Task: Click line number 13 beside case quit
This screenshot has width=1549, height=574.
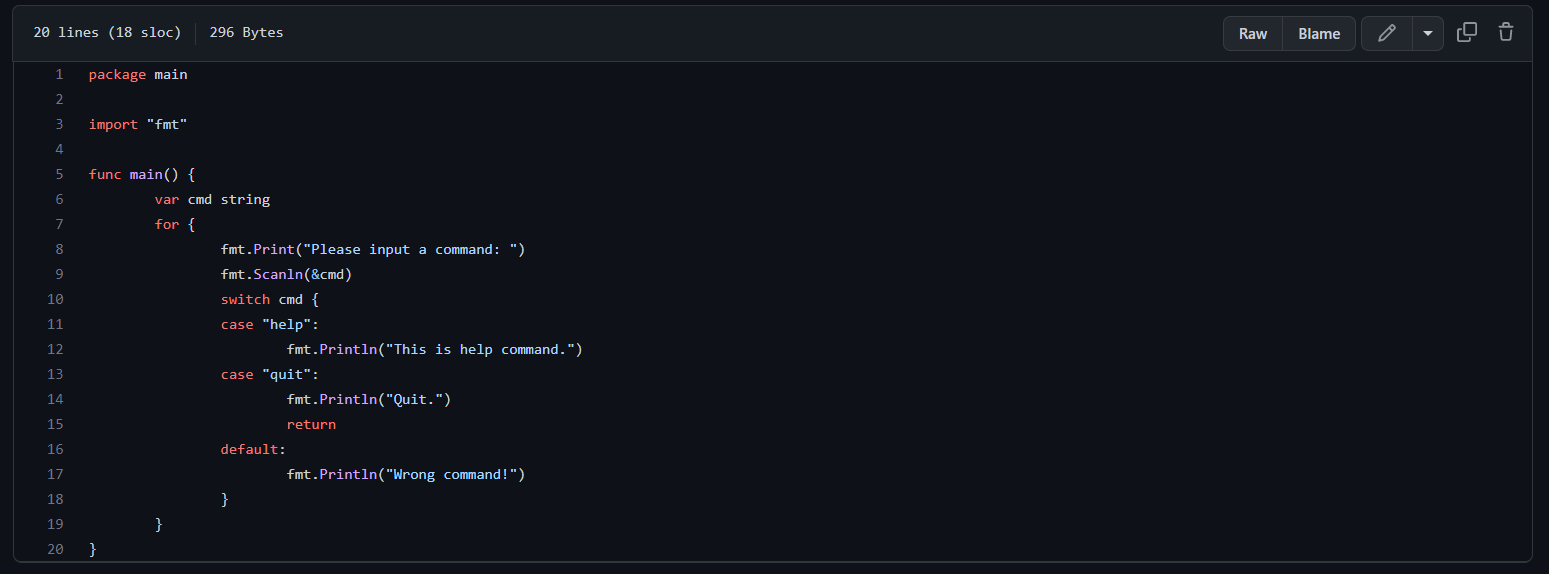Action: tap(55, 374)
